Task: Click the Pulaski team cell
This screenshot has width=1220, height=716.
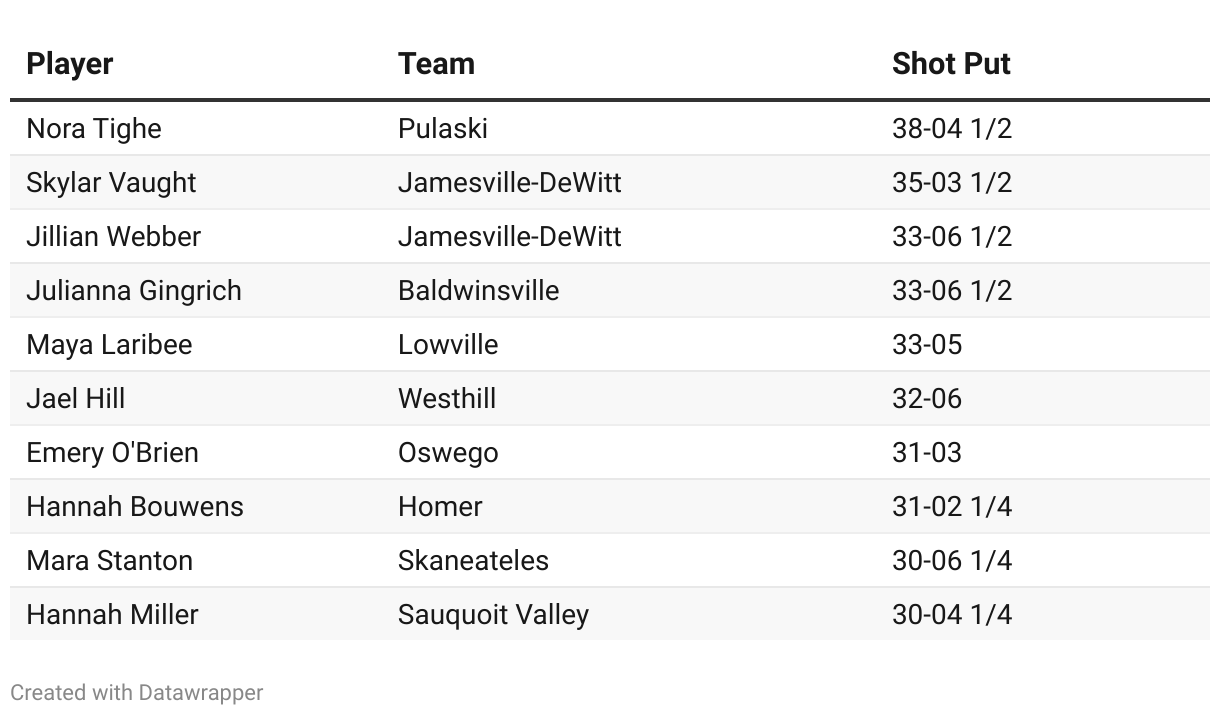Action: coord(443,129)
